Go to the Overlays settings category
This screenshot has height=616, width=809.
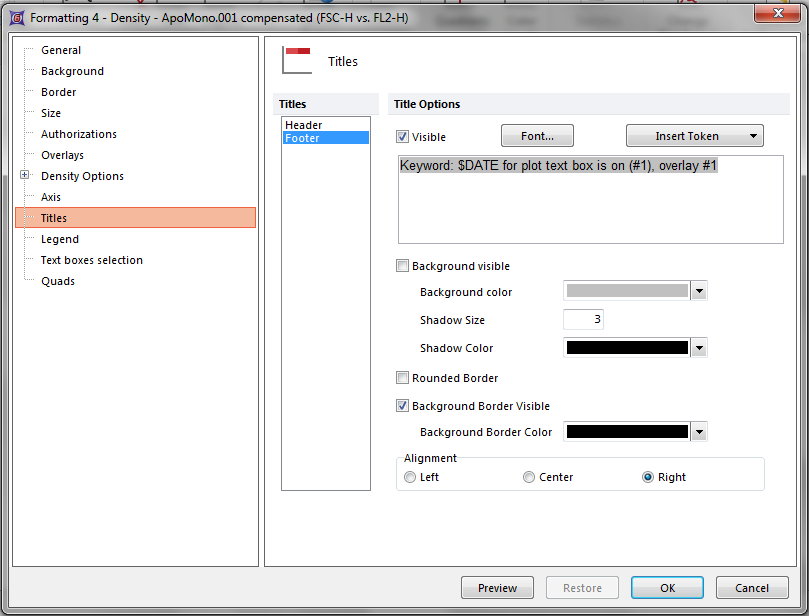[62, 155]
